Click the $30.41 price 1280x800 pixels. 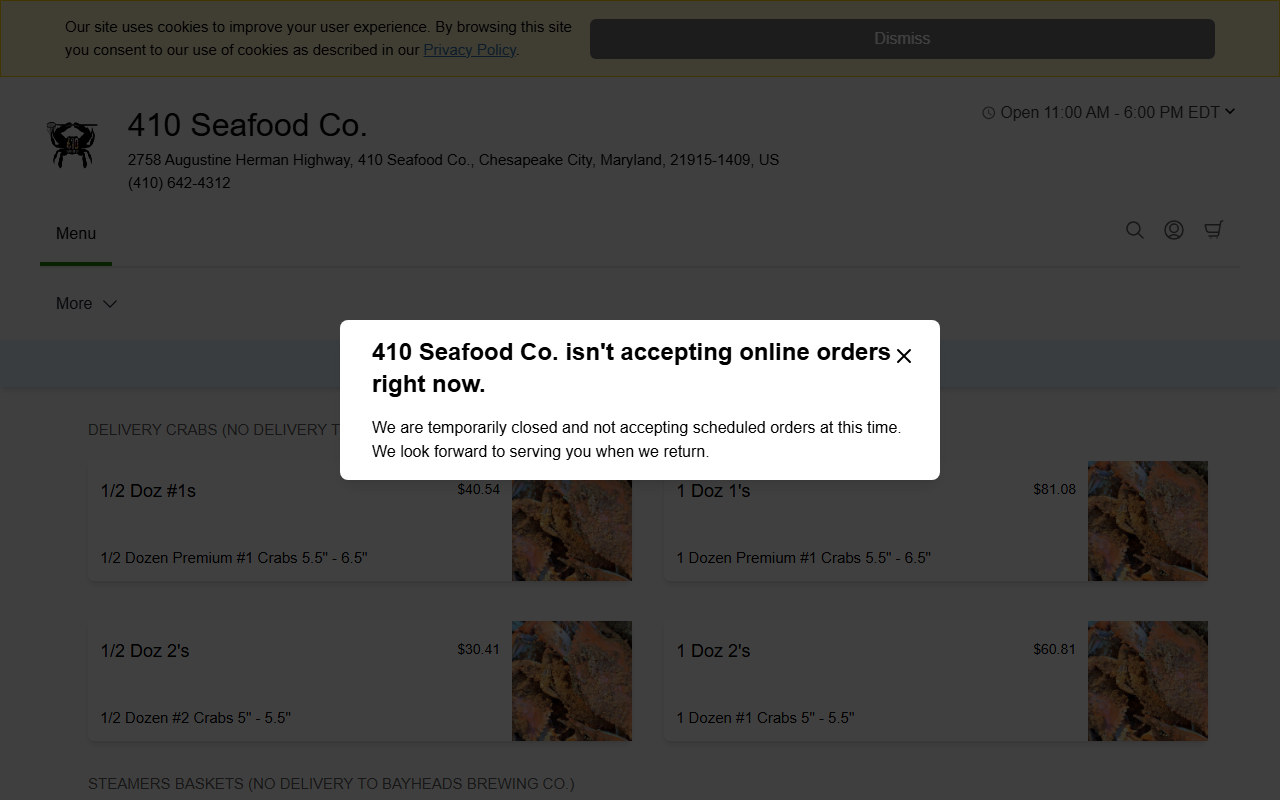(x=478, y=649)
